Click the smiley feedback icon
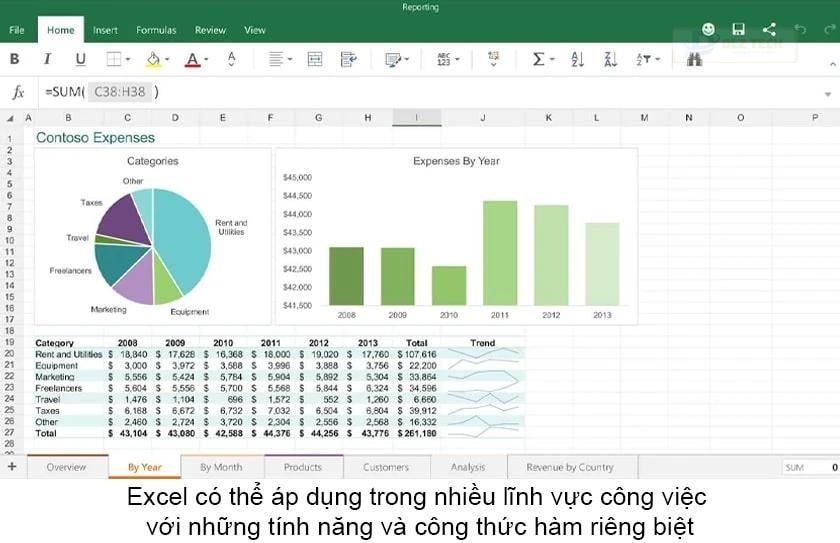840x543 pixels. click(708, 29)
